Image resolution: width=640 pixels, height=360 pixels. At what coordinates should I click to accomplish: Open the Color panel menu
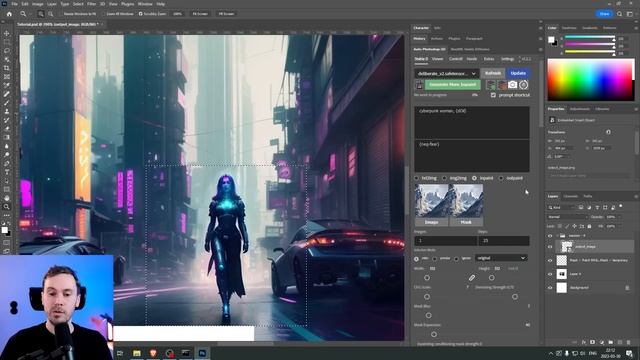636,28
